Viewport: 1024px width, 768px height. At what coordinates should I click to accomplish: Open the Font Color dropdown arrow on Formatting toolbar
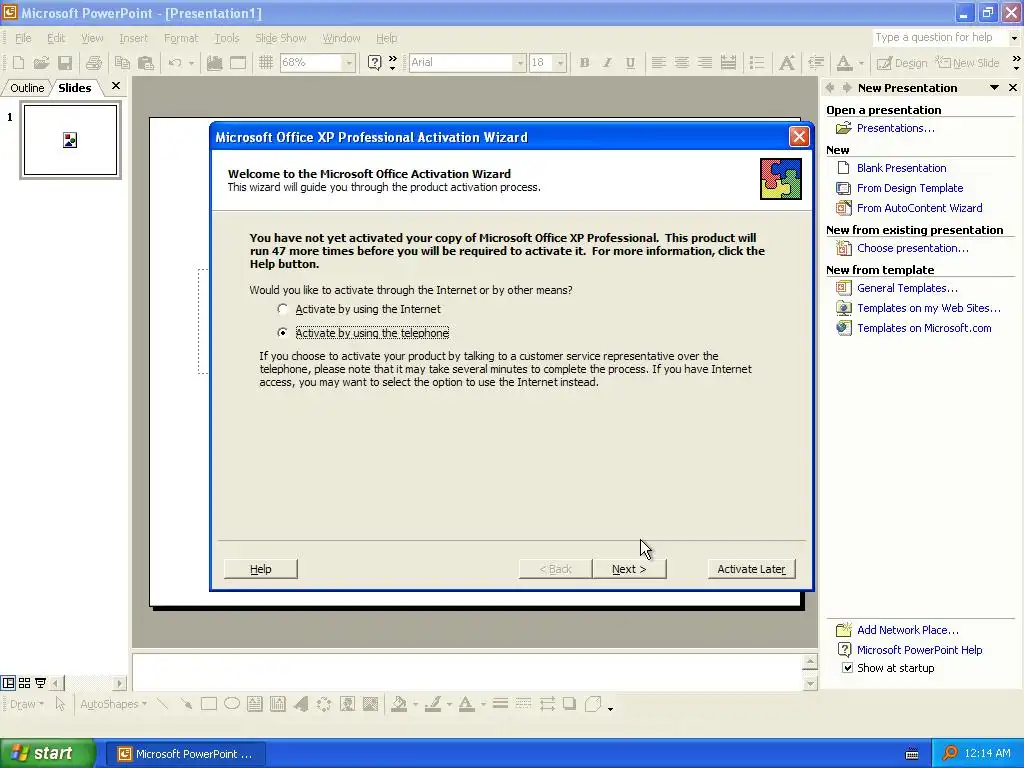861,63
